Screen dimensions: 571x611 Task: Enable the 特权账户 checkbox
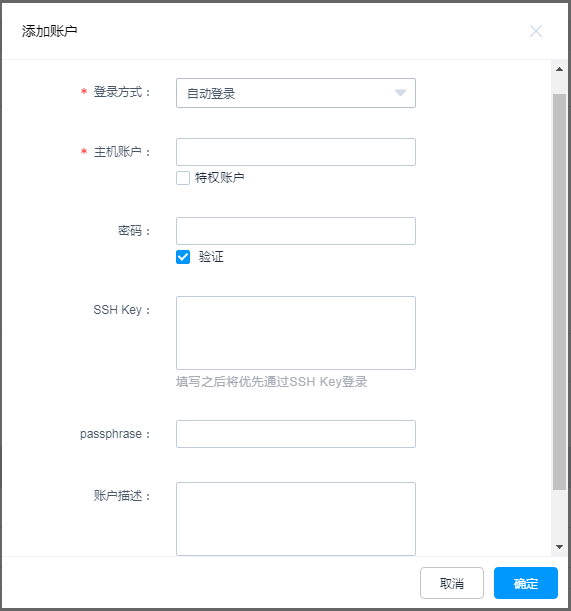[x=183, y=178]
